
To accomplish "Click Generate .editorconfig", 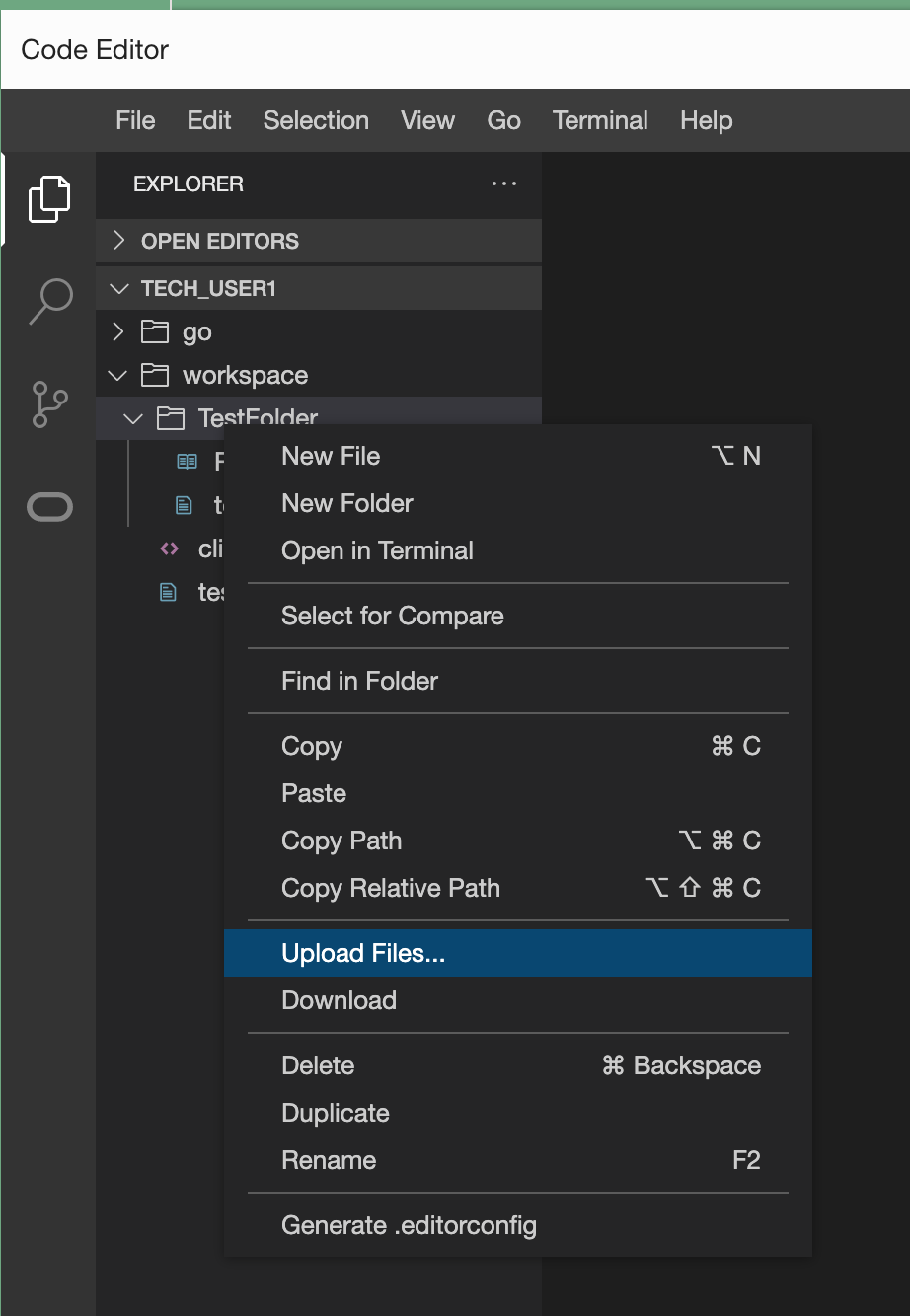I will coord(409,1225).
